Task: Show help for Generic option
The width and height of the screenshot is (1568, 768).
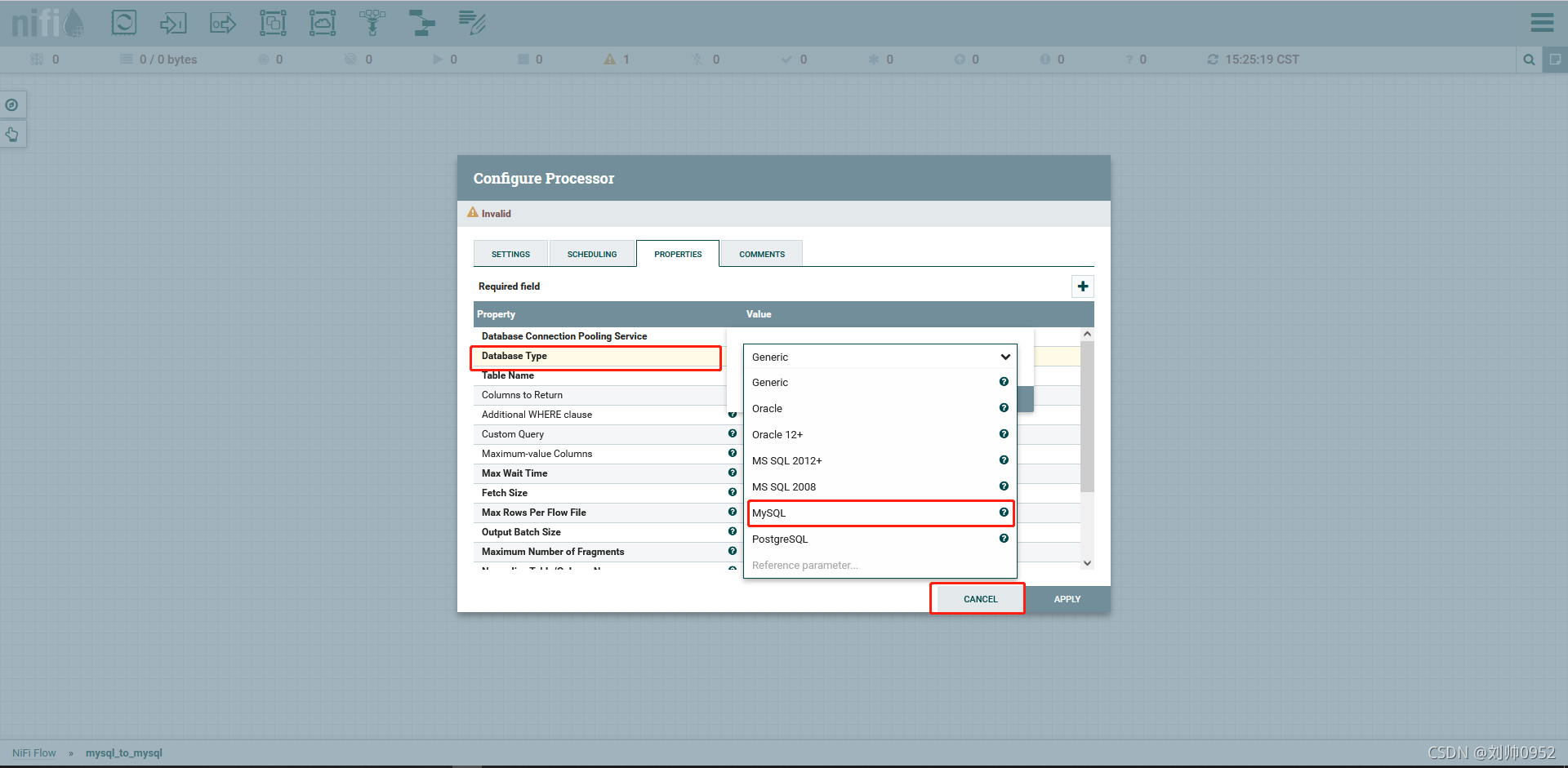Action: [x=1004, y=382]
